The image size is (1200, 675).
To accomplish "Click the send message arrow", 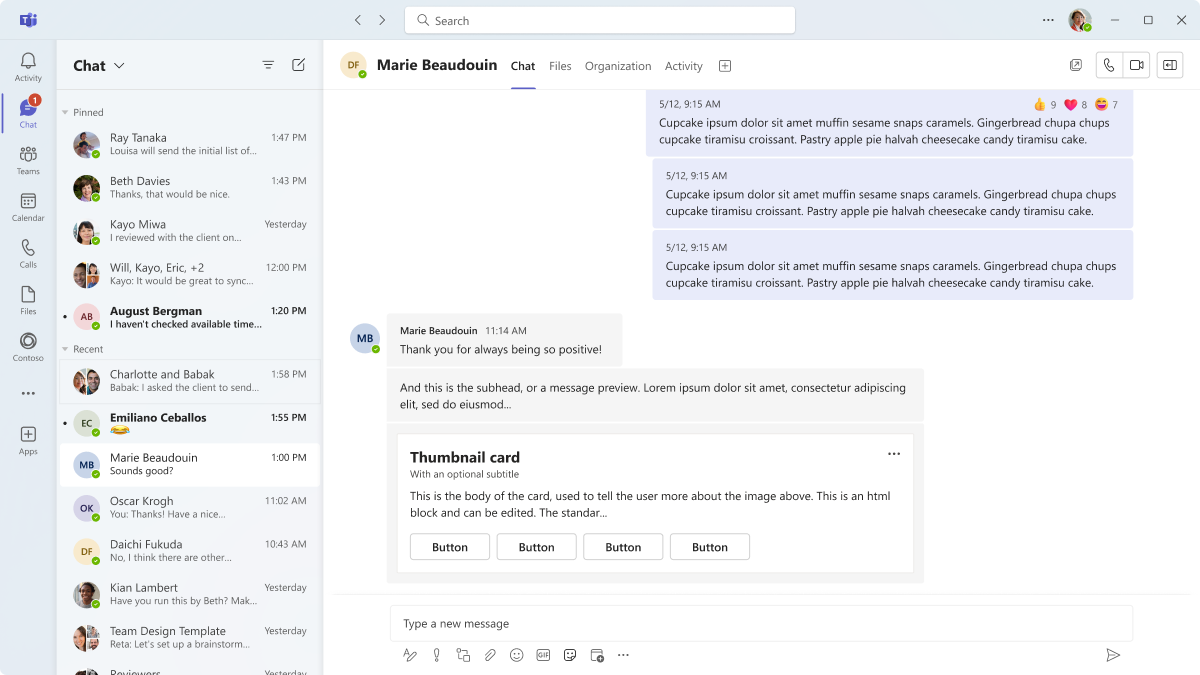I will [x=1112, y=655].
